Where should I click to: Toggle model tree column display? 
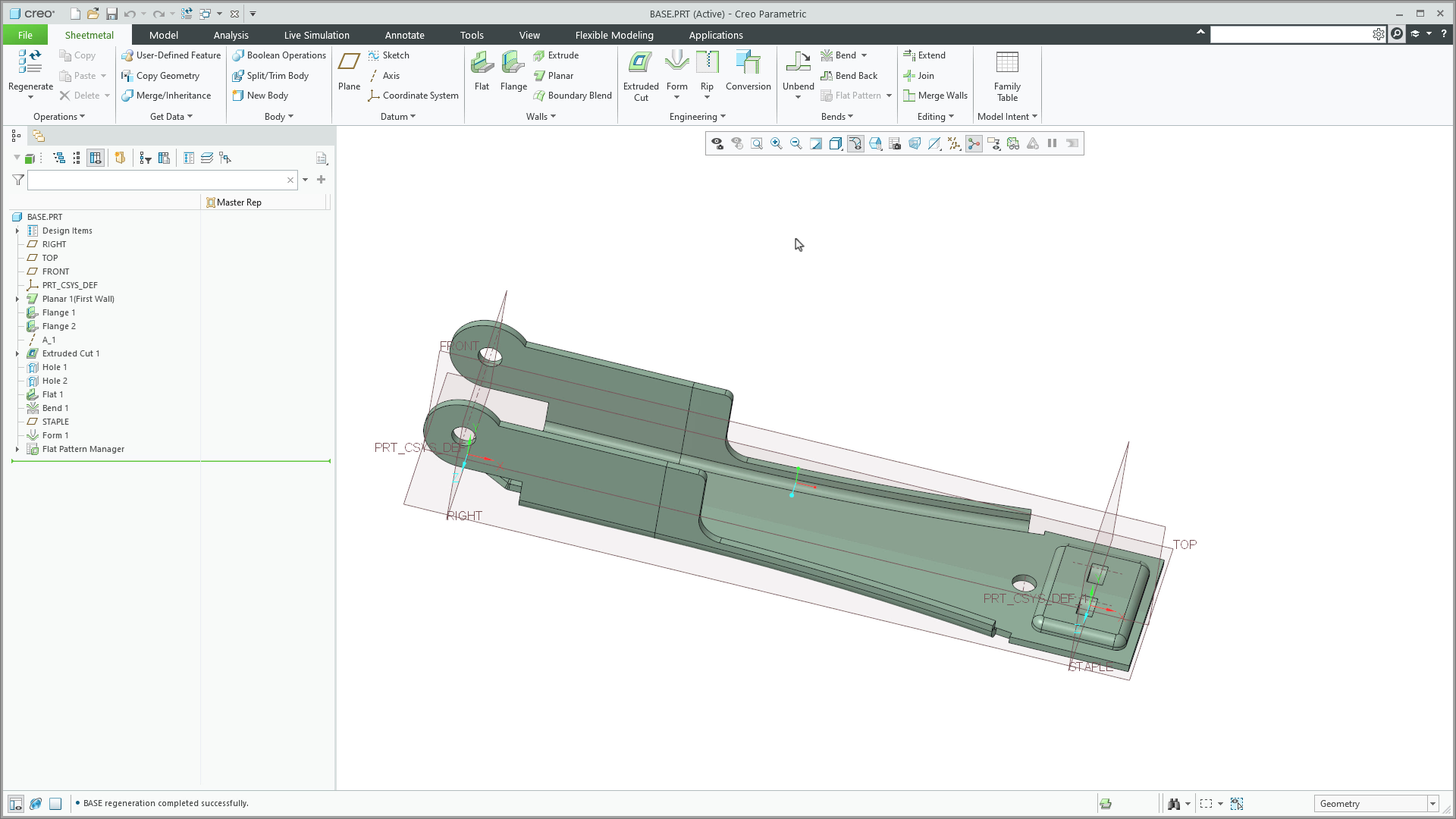[x=95, y=158]
